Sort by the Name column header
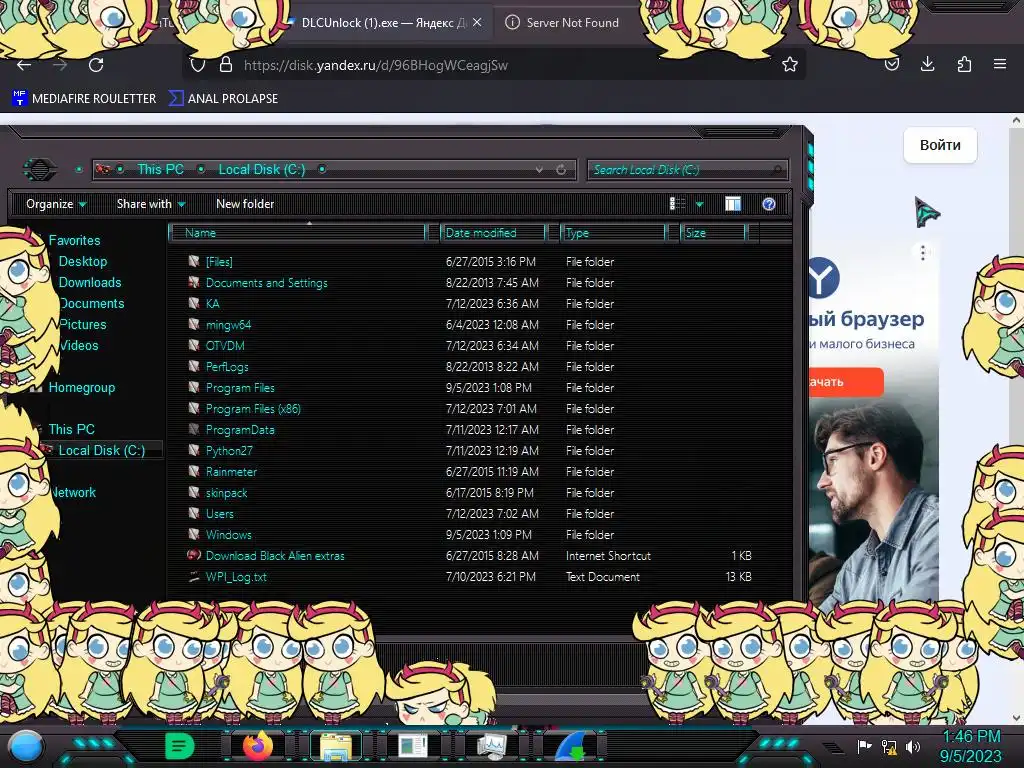The image size is (1024, 768). 298,232
